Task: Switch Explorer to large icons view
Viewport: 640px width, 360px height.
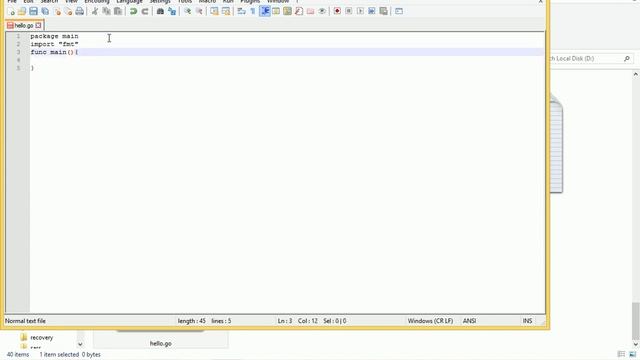Action: click(633, 354)
